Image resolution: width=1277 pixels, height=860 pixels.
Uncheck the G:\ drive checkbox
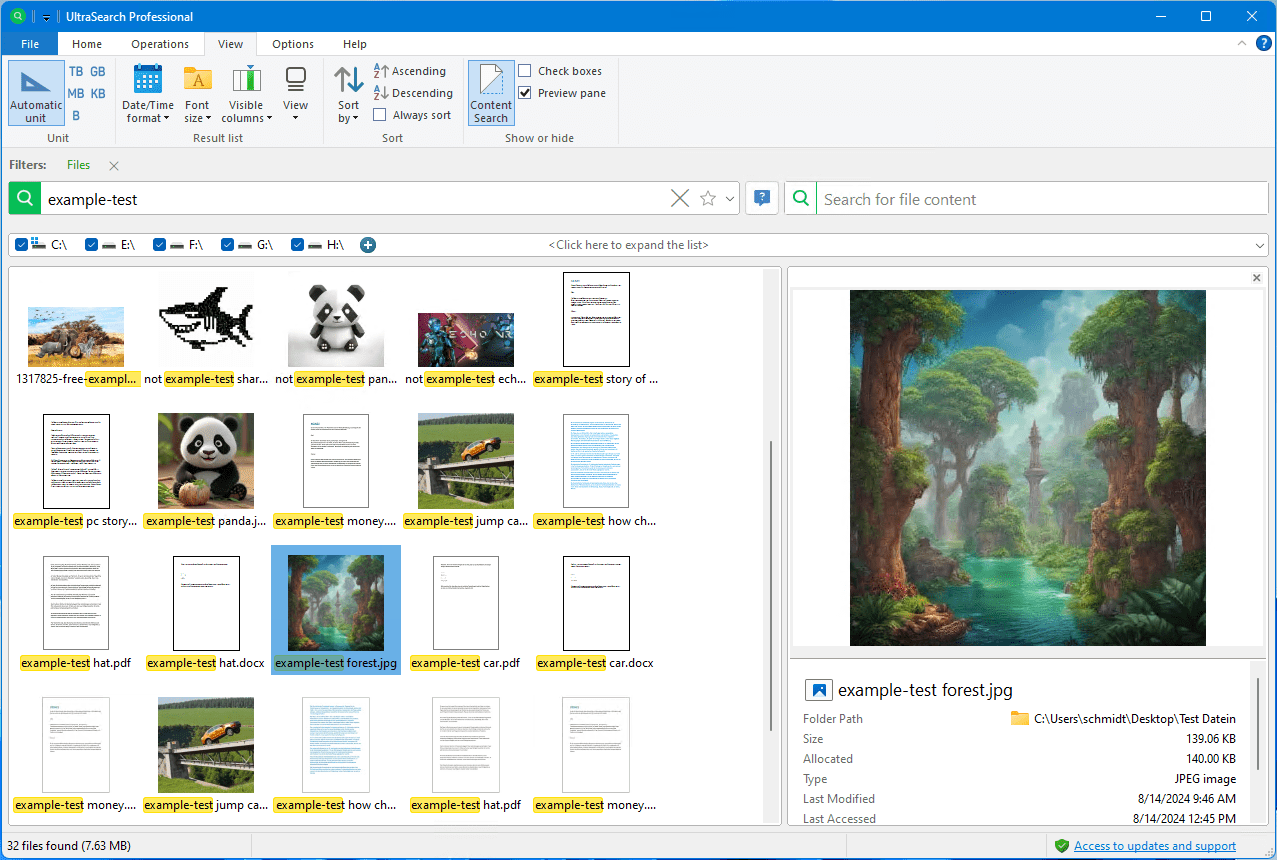pyautogui.click(x=228, y=245)
